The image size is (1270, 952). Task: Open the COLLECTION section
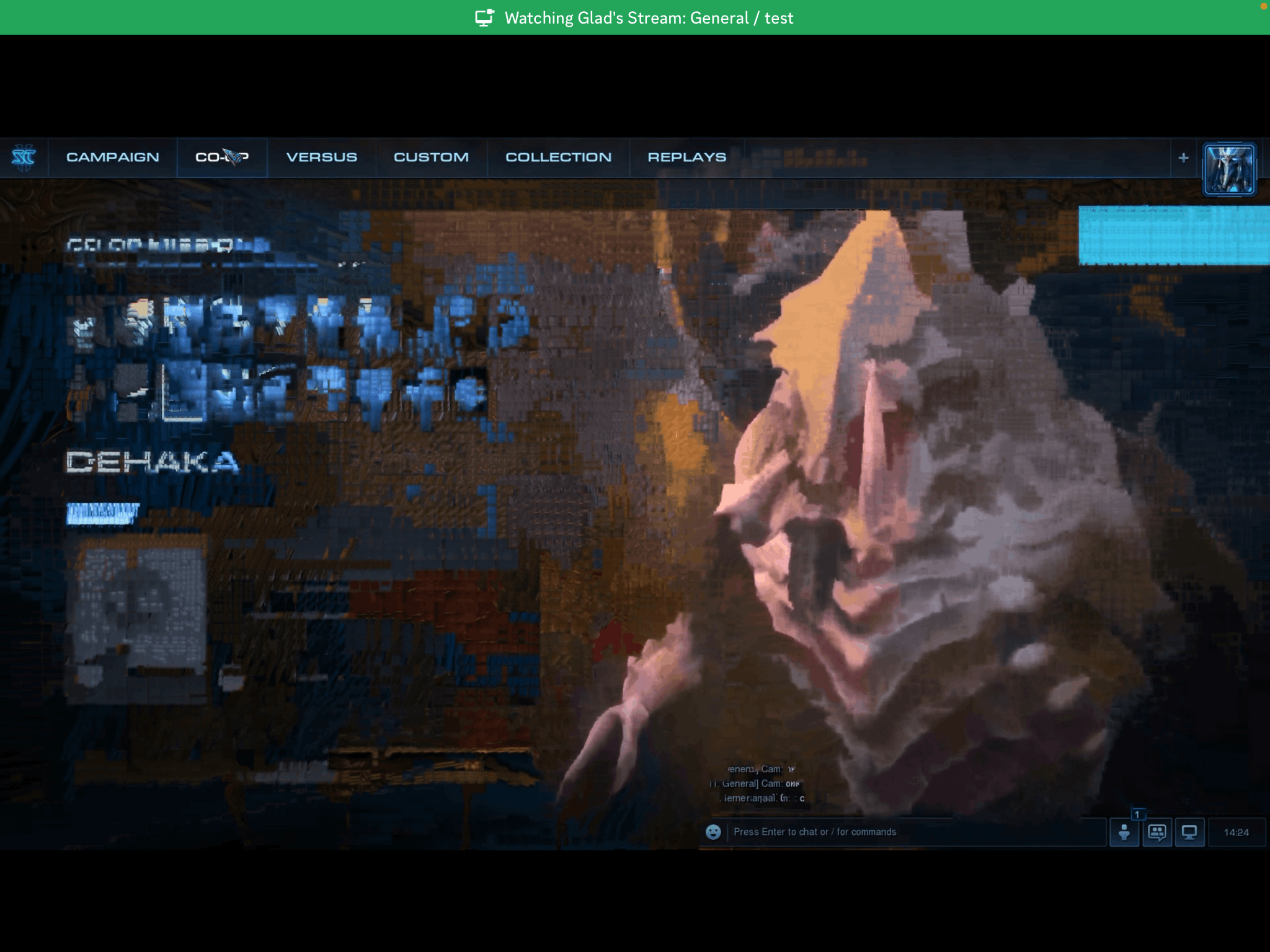click(557, 157)
